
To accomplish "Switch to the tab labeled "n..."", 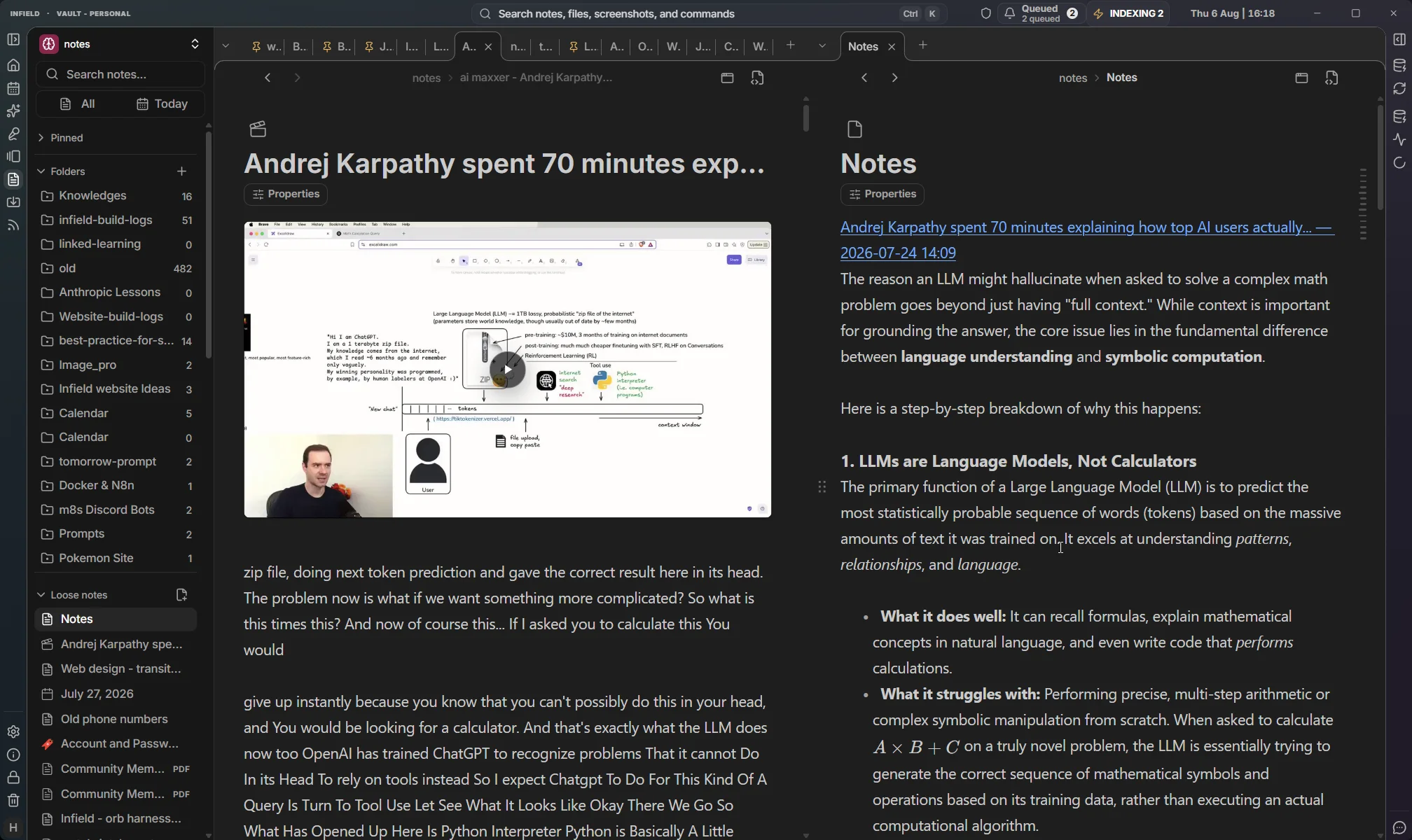I will pyautogui.click(x=517, y=47).
